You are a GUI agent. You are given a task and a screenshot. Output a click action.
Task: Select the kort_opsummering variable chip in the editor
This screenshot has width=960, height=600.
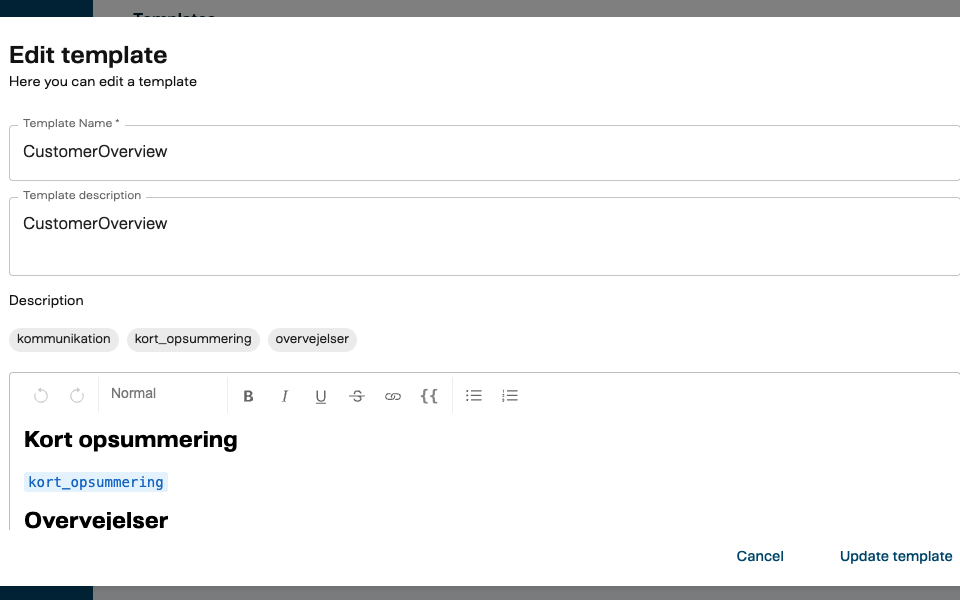point(95,481)
